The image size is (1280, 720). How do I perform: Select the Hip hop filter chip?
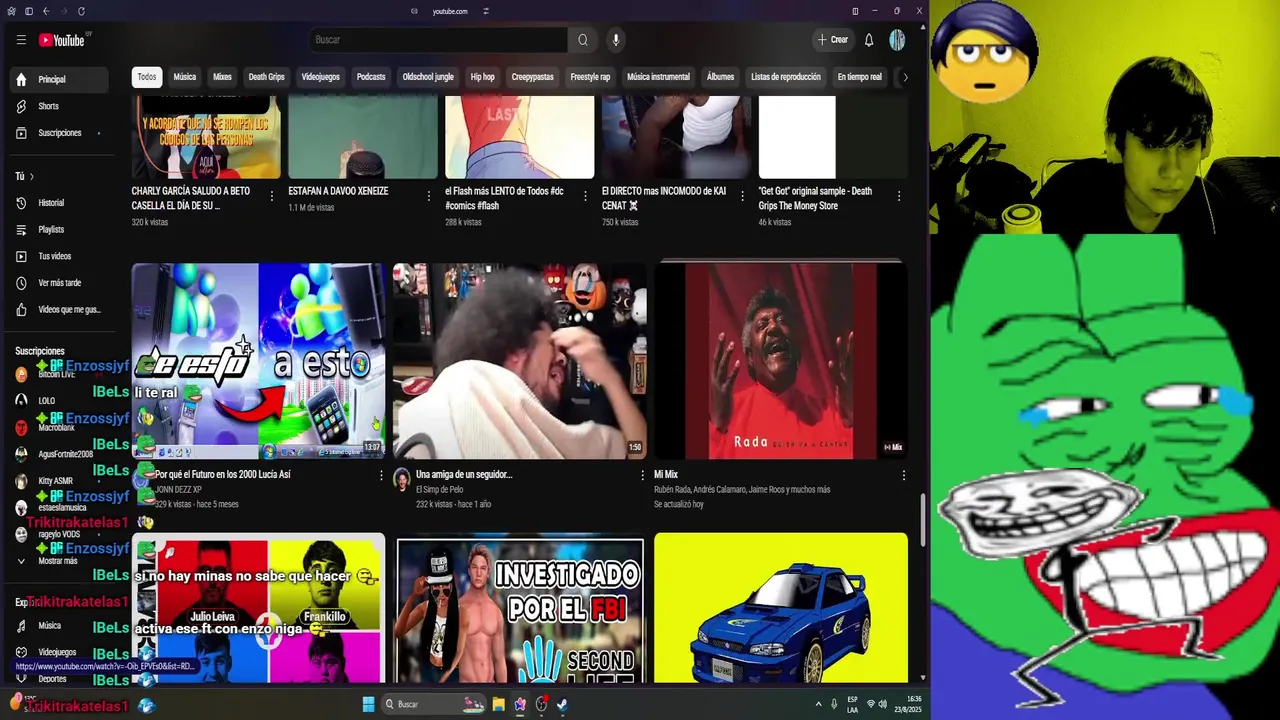tap(482, 77)
